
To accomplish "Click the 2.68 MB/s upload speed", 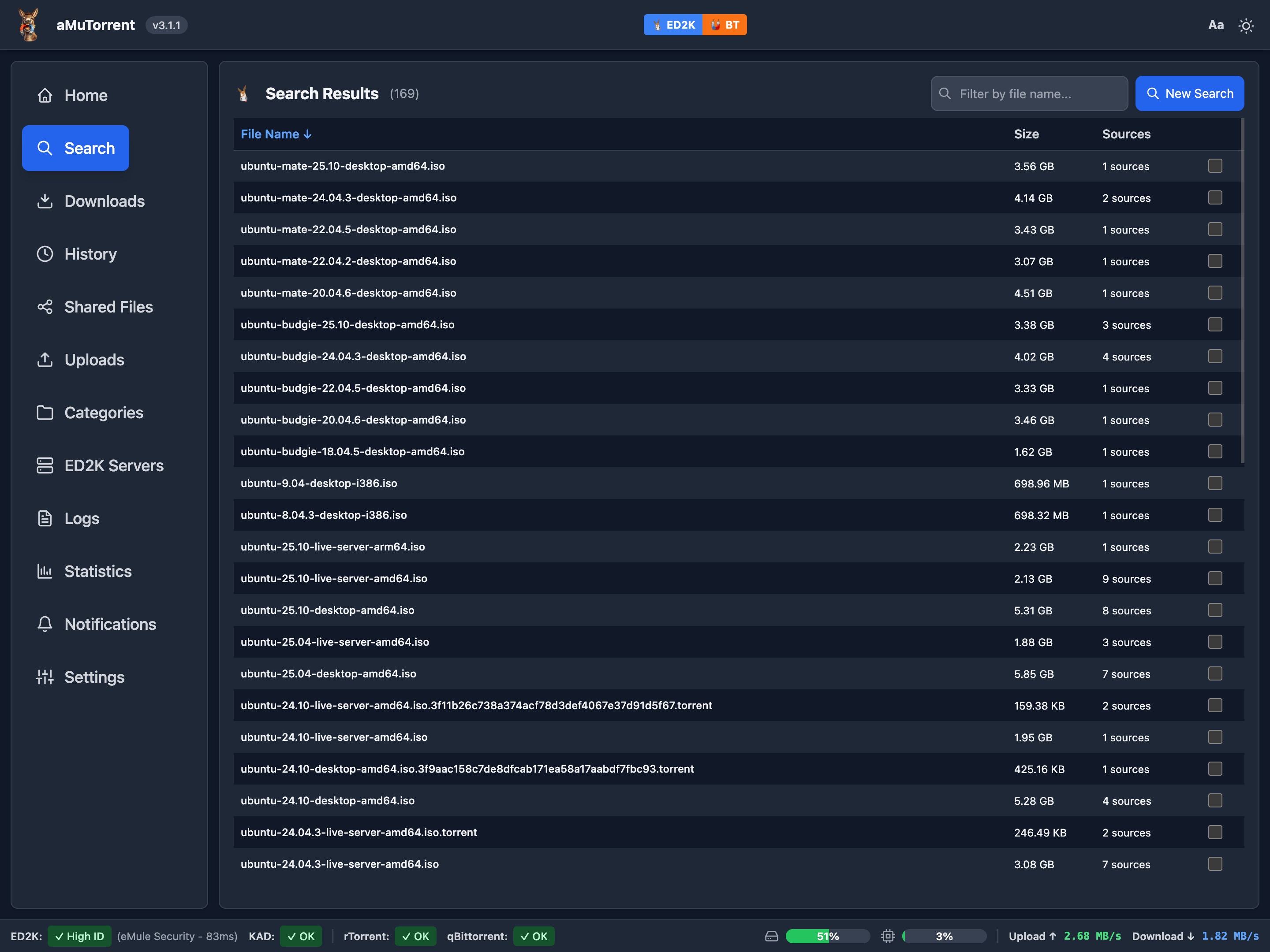I will tap(1092, 936).
